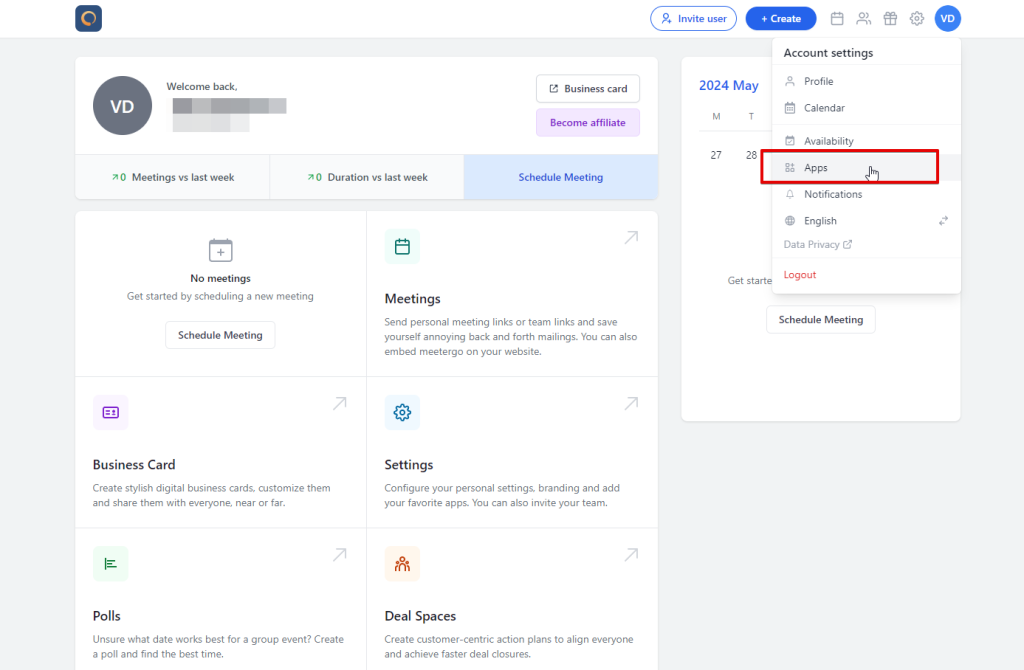Open the Meetings card arrow icon
The width and height of the screenshot is (1024, 670).
[631, 238]
